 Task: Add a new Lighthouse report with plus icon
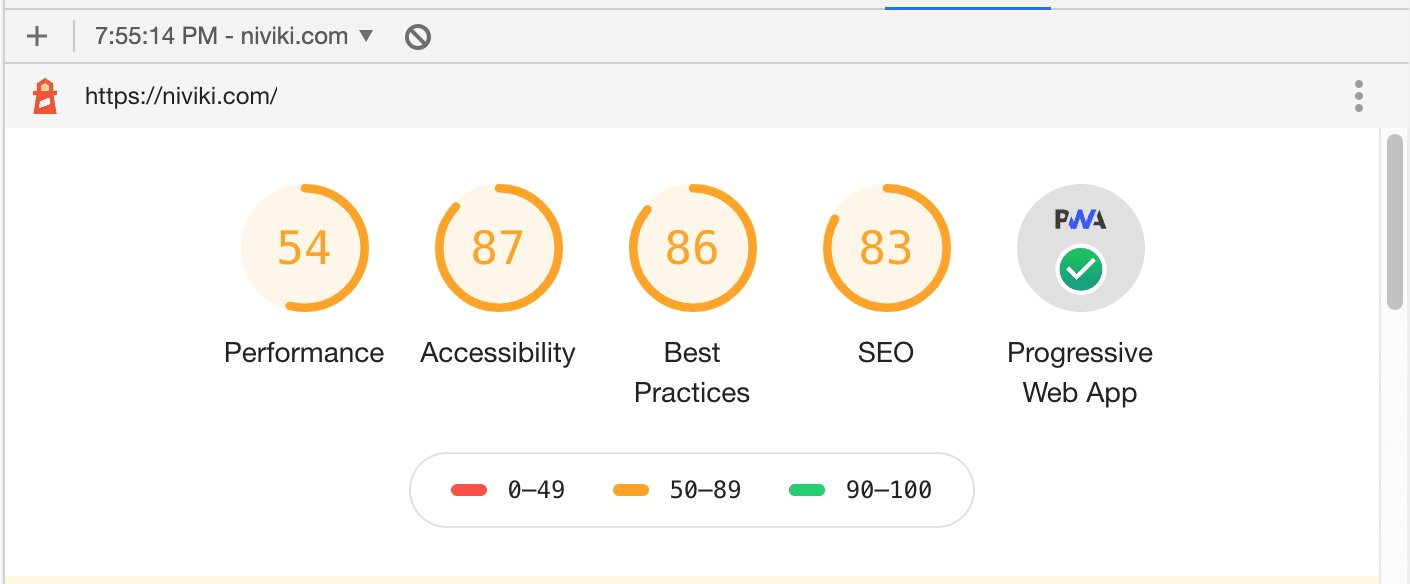click(37, 37)
